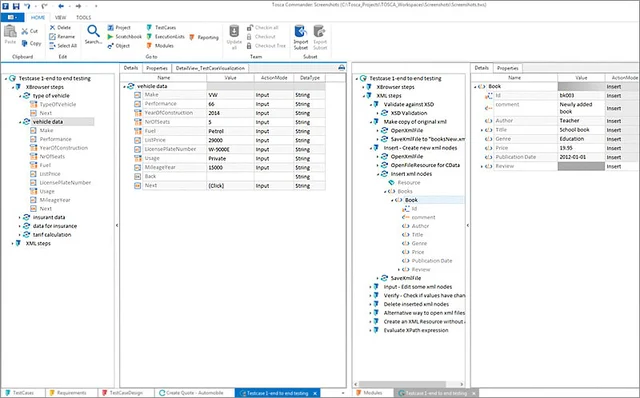Select 'Evaluate XPath expression' folder

[x=416, y=330]
